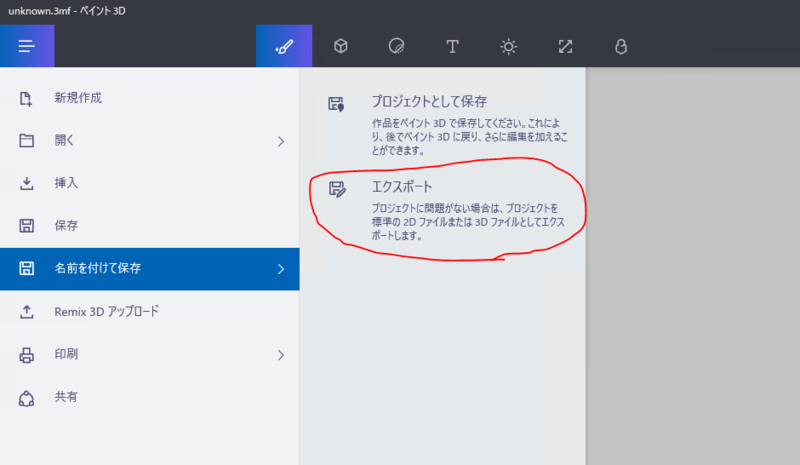800x465 pixels.
Task: Open the Remix 3D library icon
Action: click(x=620, y=46)
